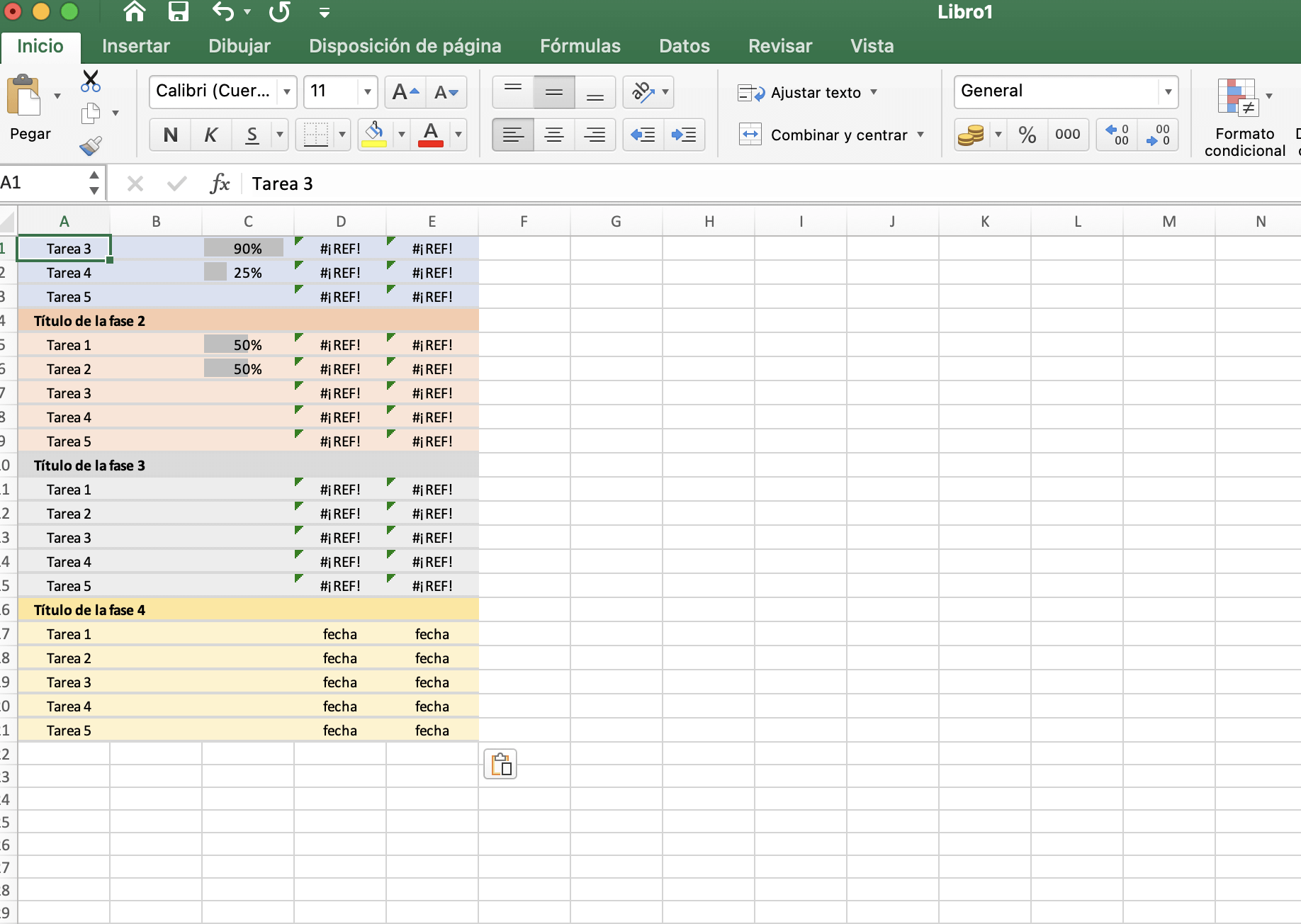Toggle center horizontal alignment
The width and height of the screenshot is (1301, 924).
[554, 135]
